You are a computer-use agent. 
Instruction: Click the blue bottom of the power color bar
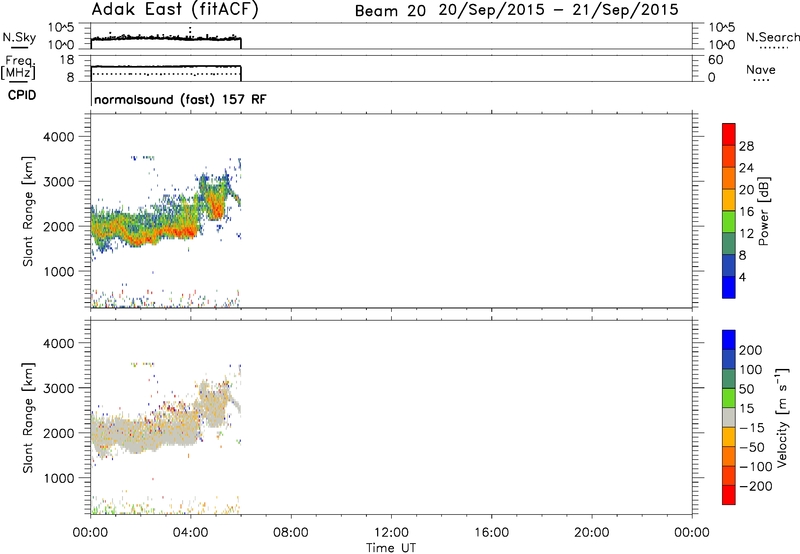point(729,287)
